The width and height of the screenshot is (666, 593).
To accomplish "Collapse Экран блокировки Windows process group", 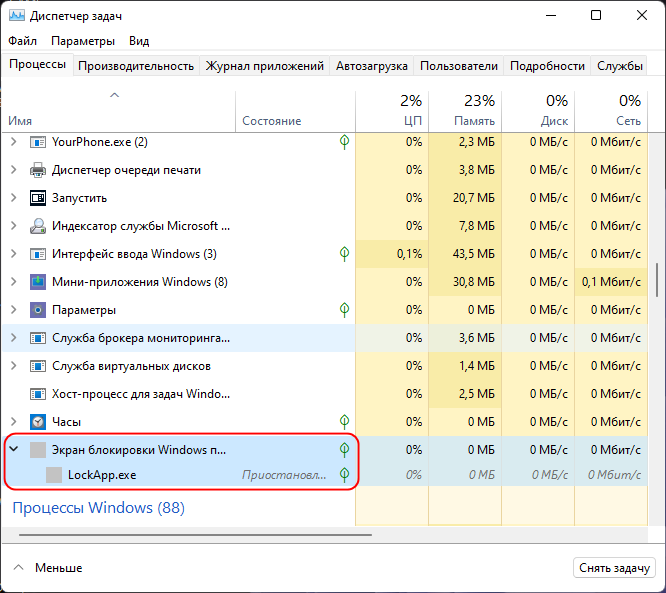I will tap(14, 449).
